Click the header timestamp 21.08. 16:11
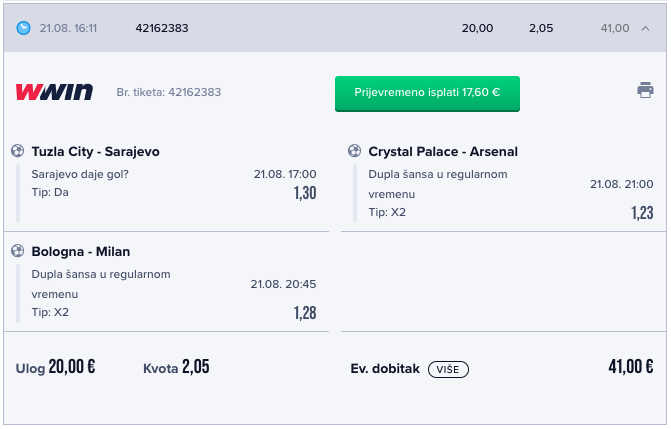This screenshot has height=429, width=671. 68,28
